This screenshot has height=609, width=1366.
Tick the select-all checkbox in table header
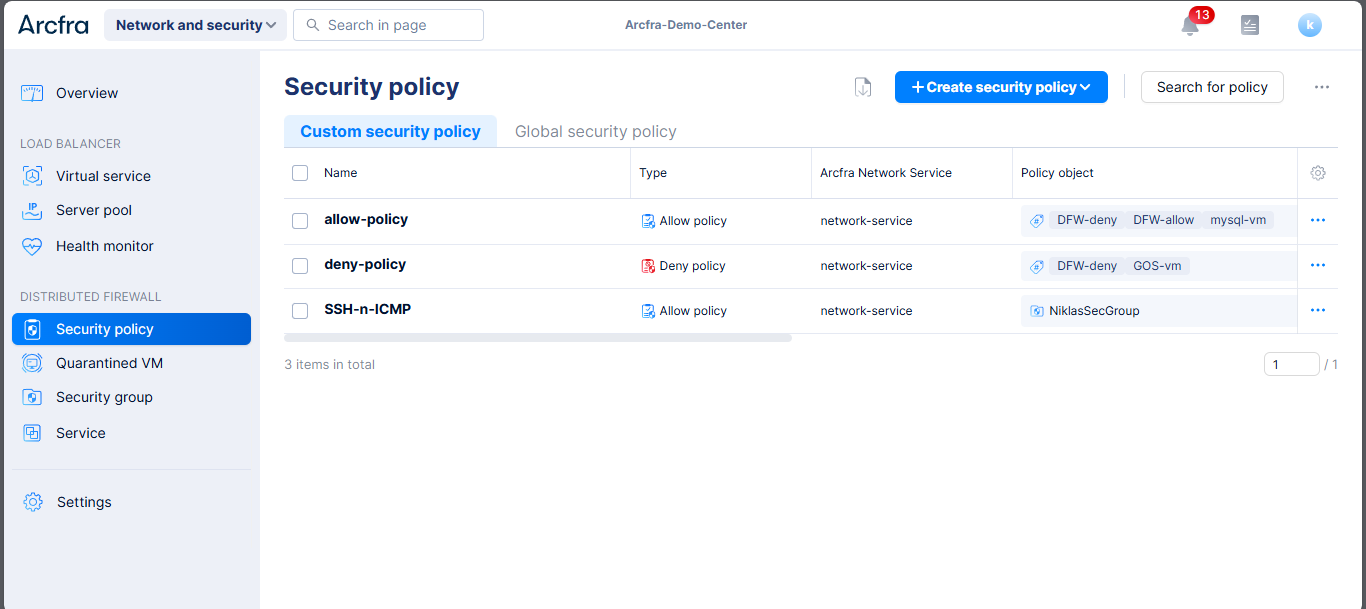300,173
